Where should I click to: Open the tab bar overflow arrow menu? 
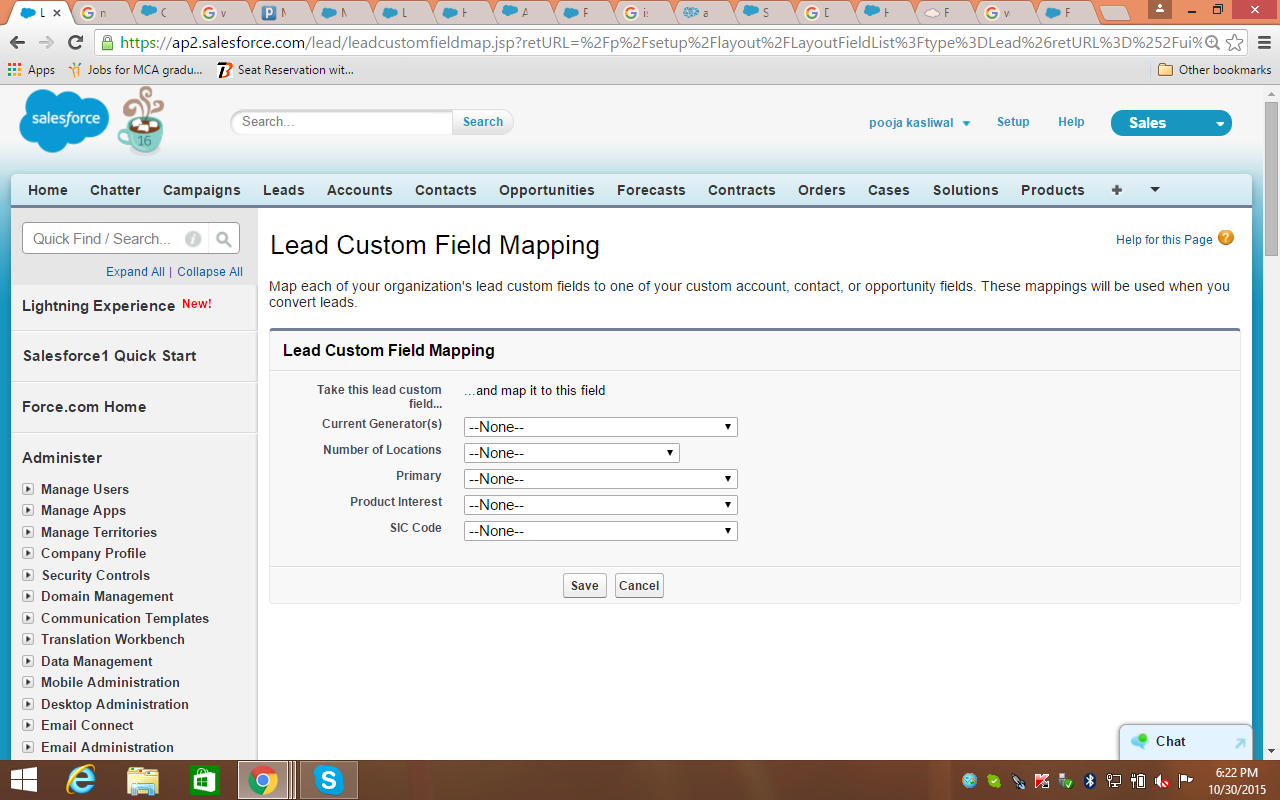coord(1155,190)
